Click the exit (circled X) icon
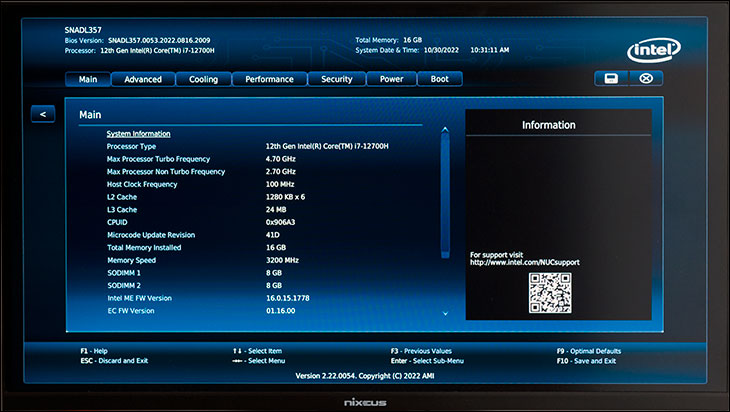 pyautogui.click(x=646, y=79)
